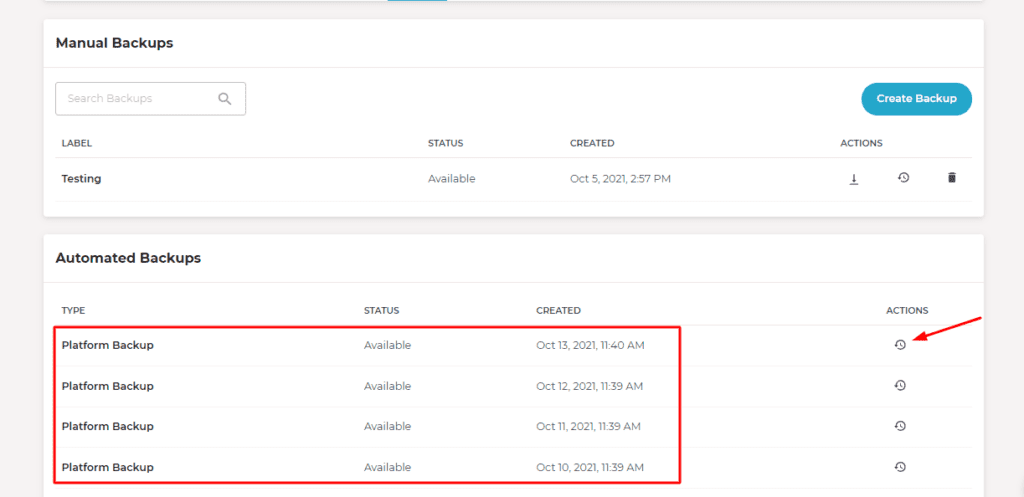Screen dimensions: 1024x497
Task: Click the manual backups LABEL column header
Action: 76,143
